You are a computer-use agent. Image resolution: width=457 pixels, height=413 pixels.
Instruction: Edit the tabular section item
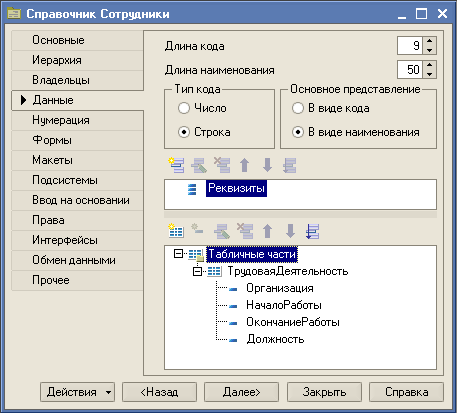(222, 231)
